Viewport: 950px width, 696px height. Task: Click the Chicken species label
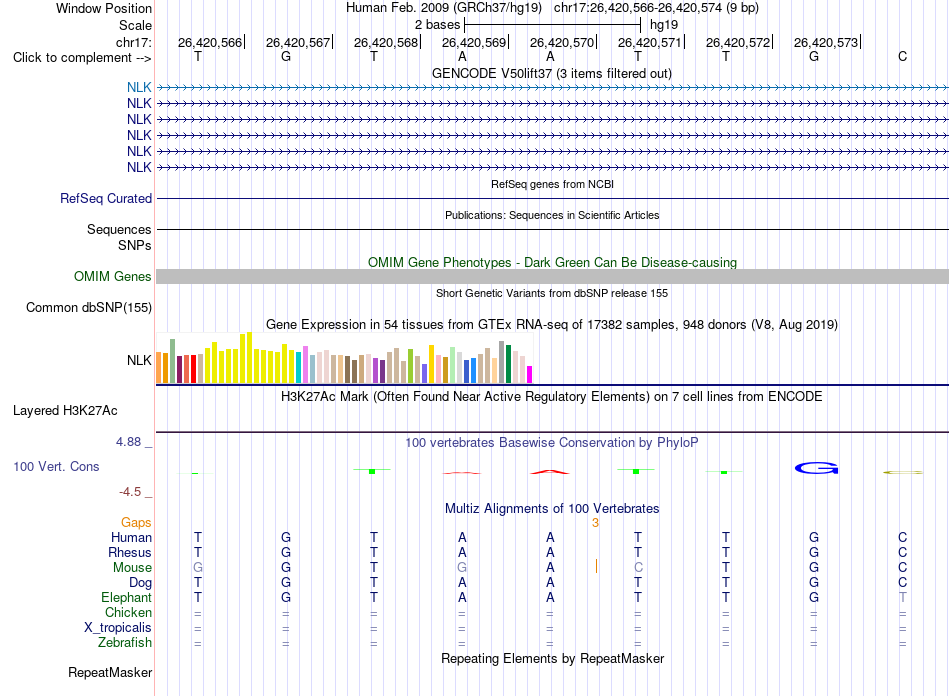click(x=128, y=612)
